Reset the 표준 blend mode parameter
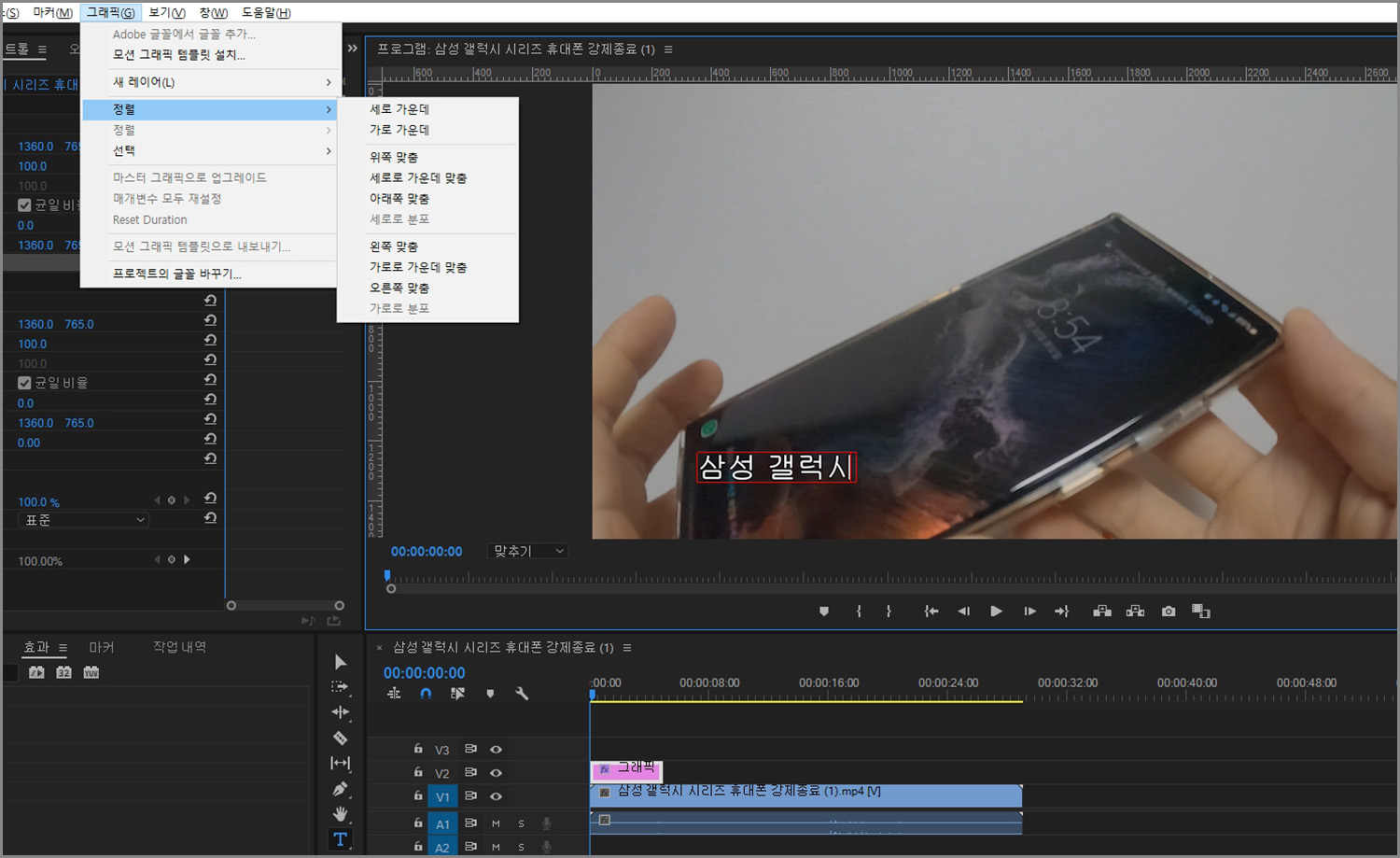The width and height of the screenshot is (1400, 858). coord(210,518)
